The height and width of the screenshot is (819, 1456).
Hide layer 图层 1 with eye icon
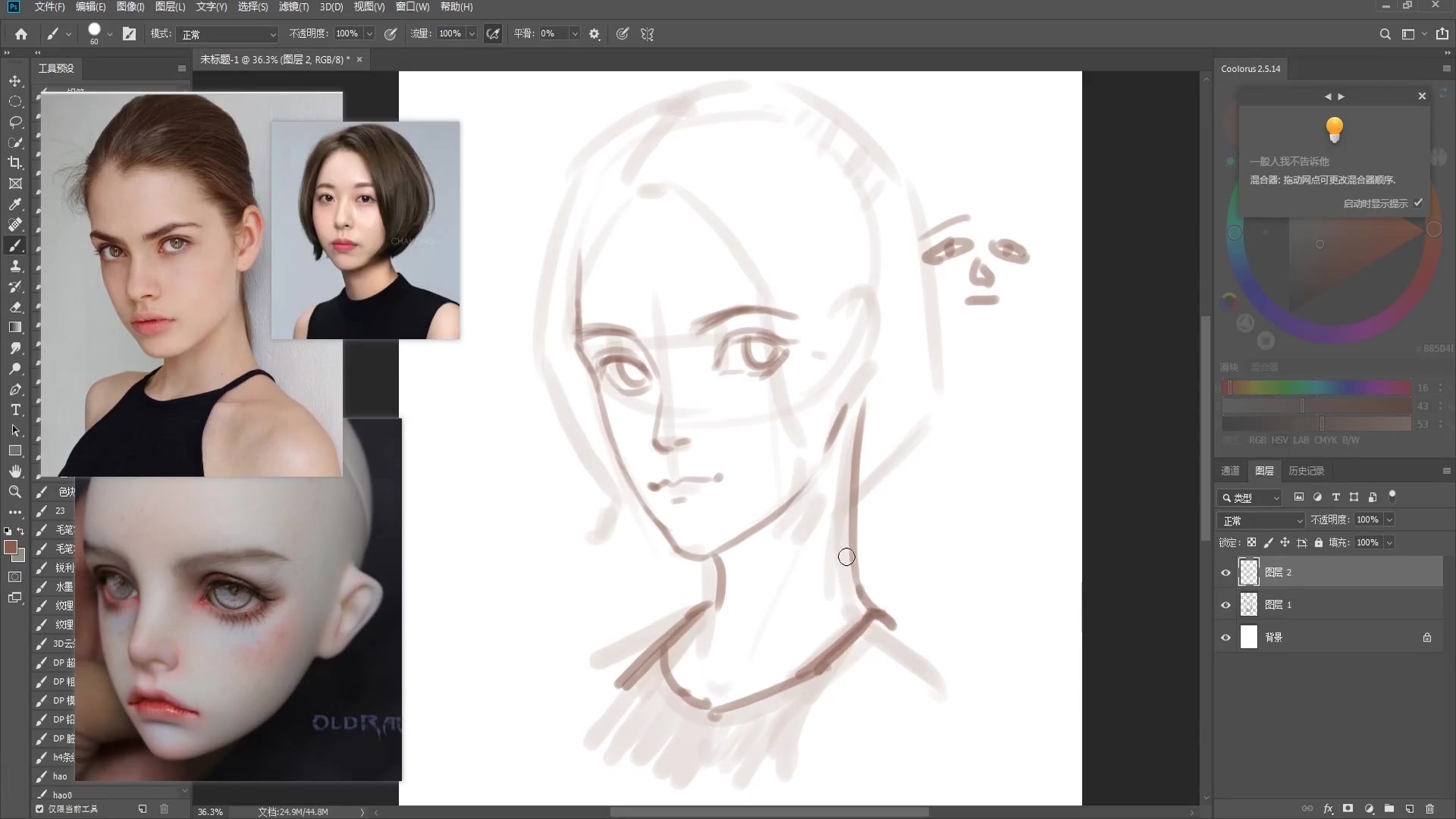pos(1225,604)
